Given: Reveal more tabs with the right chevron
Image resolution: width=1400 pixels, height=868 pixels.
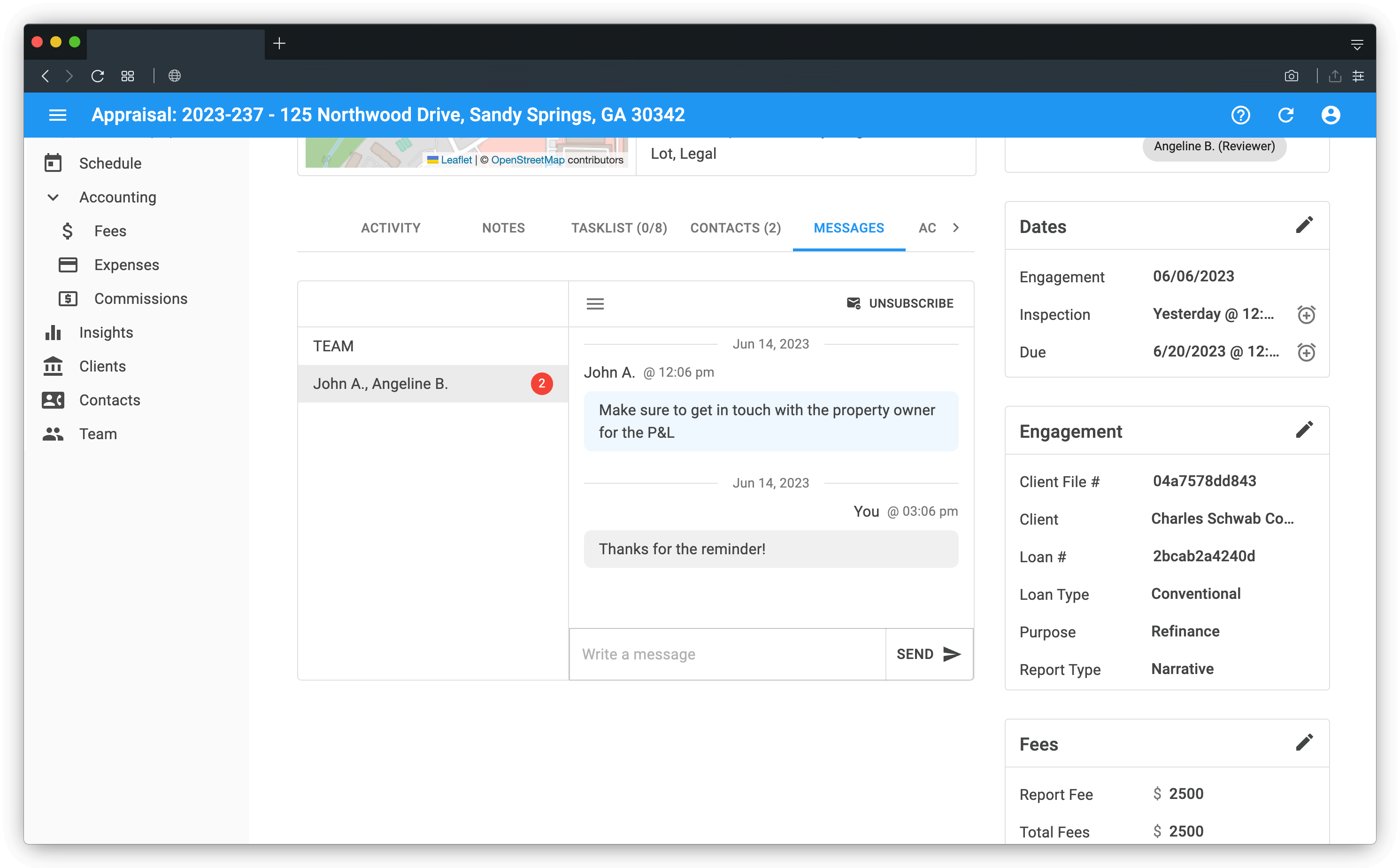Looking at the screenshot, I should tap(956, 227).
